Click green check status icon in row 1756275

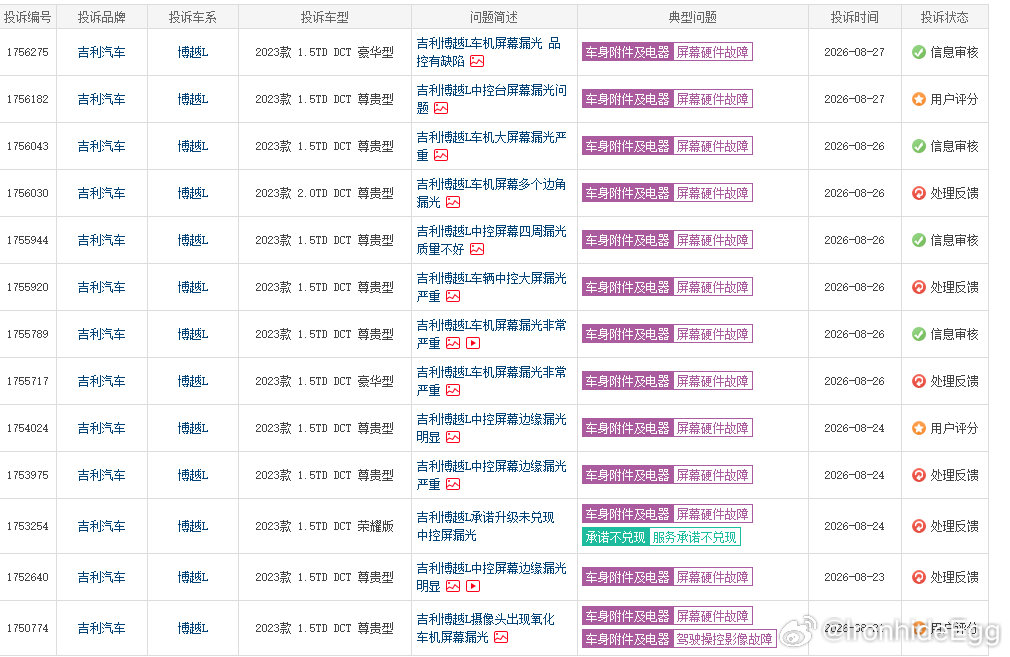coord(919,52)
